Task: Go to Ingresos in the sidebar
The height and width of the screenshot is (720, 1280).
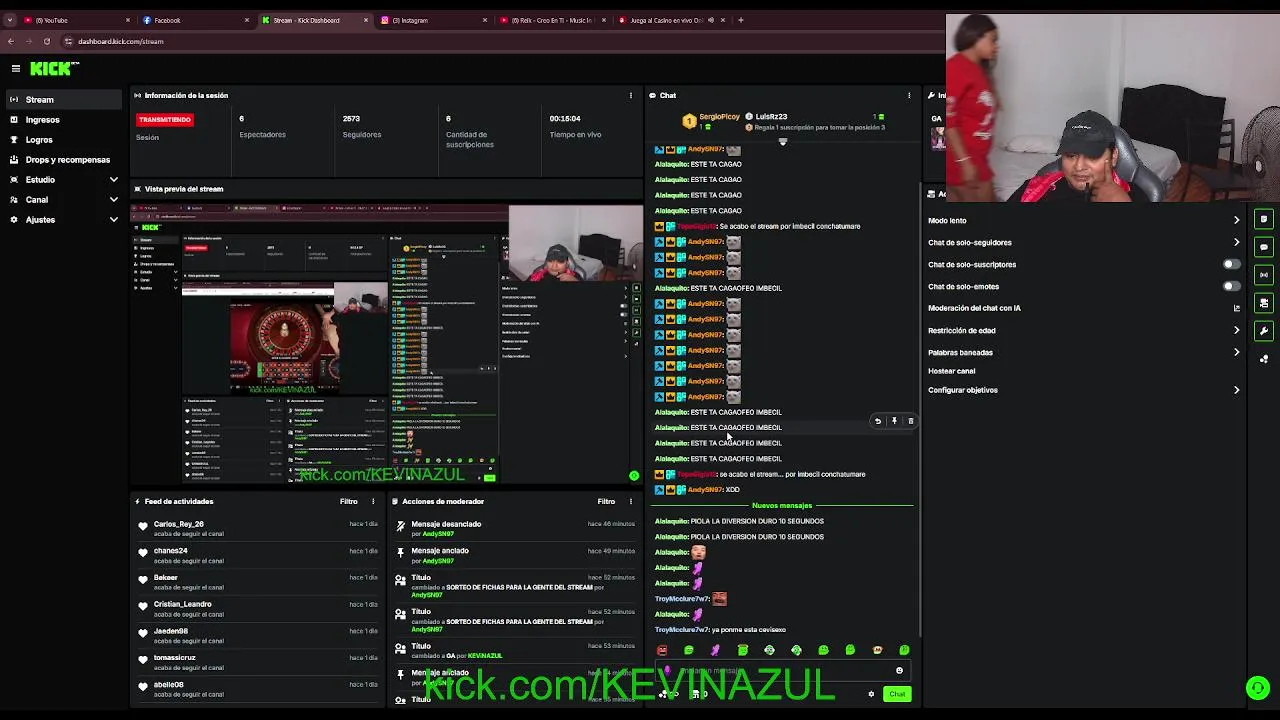Action: click(62, 119)
